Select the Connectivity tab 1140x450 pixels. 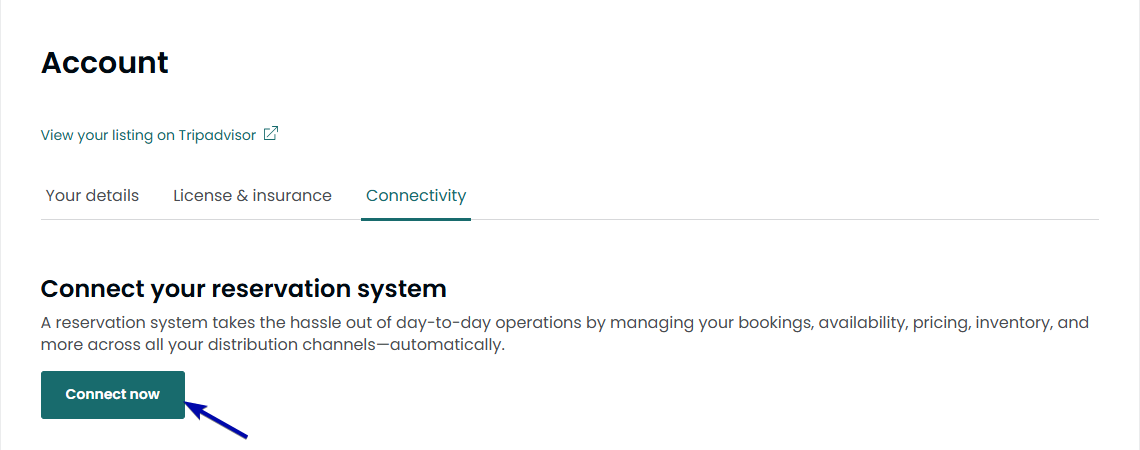416,195
